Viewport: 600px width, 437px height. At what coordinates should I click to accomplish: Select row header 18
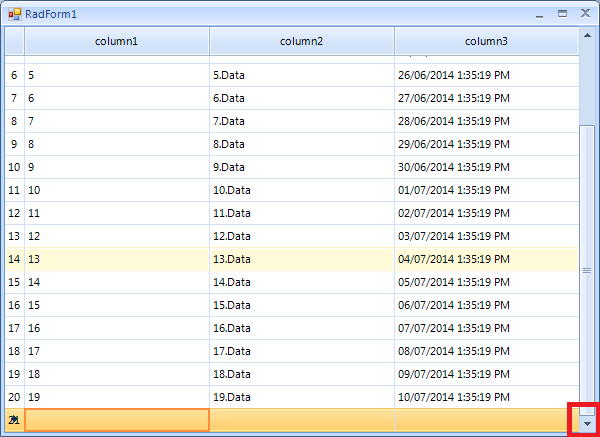[15, 351]
